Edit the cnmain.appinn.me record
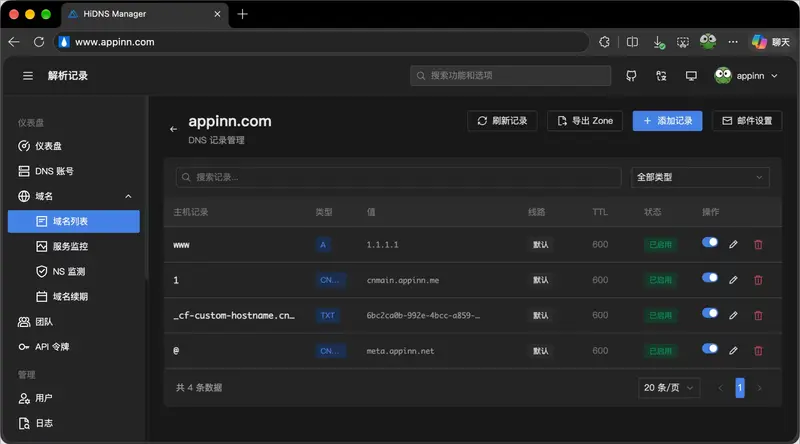The height and width of the screenshot is (444, 800). coord(733,280)
